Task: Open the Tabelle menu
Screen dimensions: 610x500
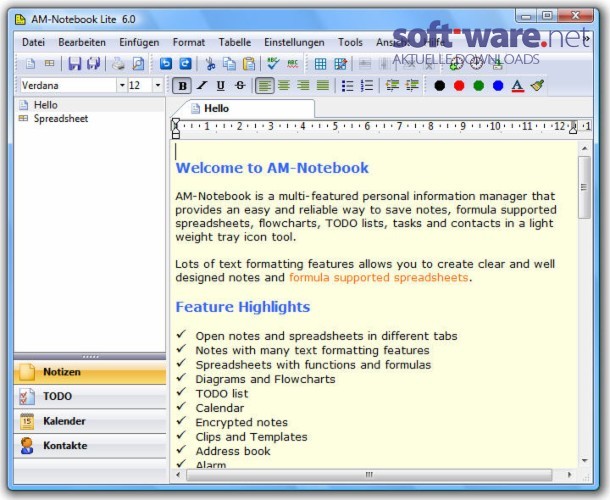Action: (235, 42)
